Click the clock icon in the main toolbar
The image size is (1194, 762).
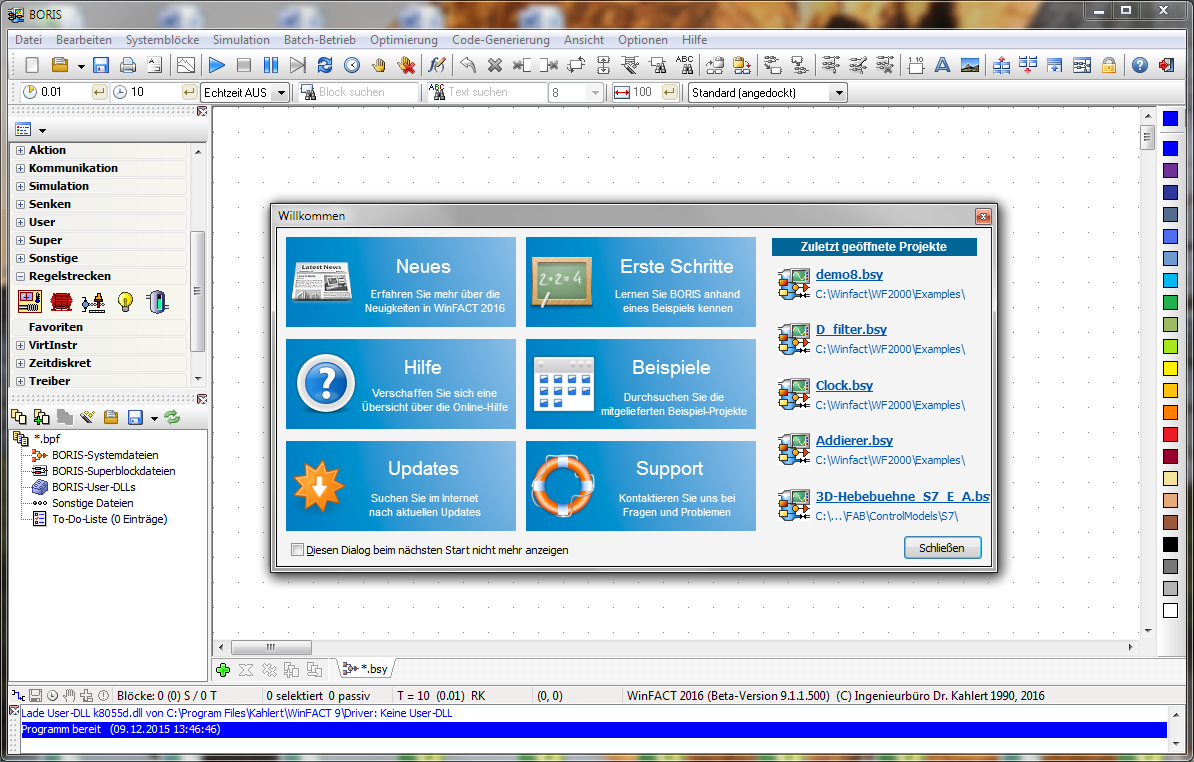point(352,65)
